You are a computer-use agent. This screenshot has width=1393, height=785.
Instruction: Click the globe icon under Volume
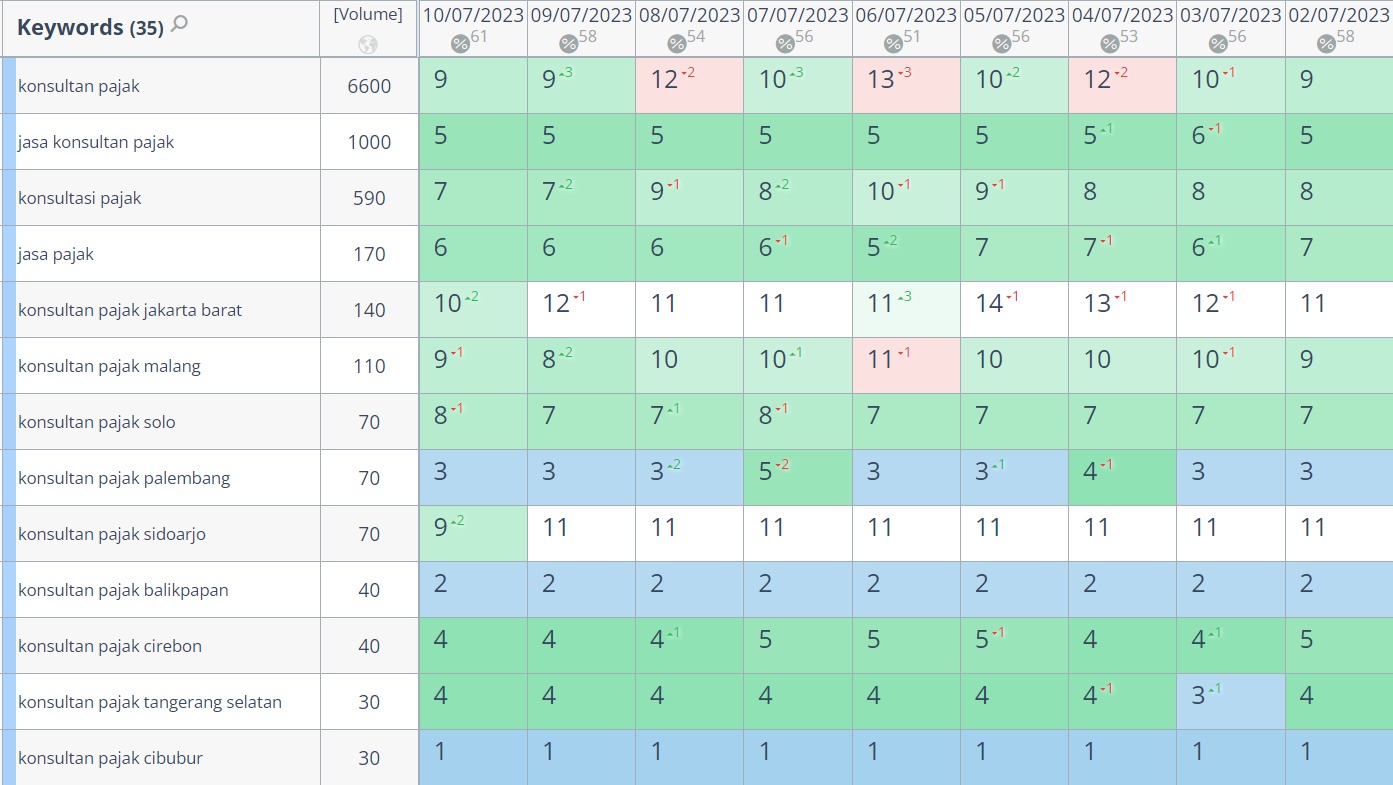(x=368, y=44)
